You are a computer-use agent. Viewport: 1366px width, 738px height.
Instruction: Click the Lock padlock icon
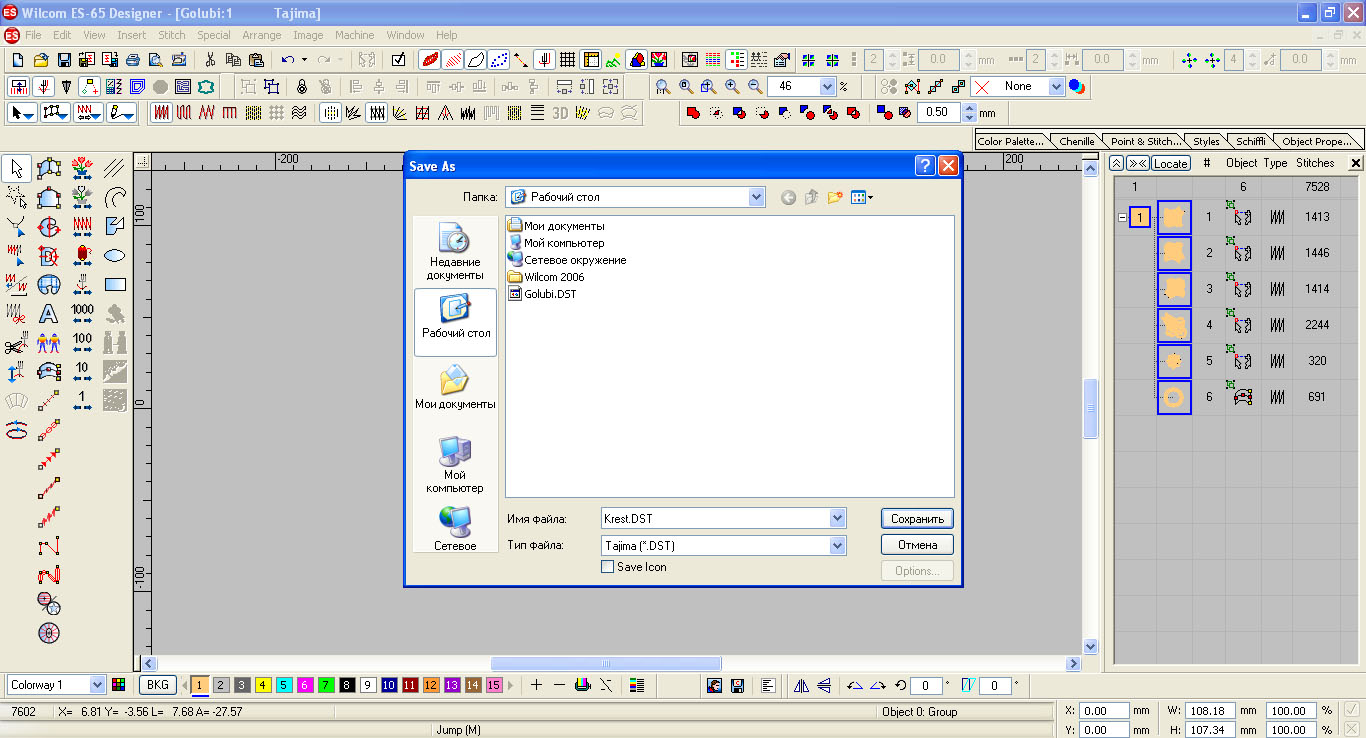tap(302, 87)
